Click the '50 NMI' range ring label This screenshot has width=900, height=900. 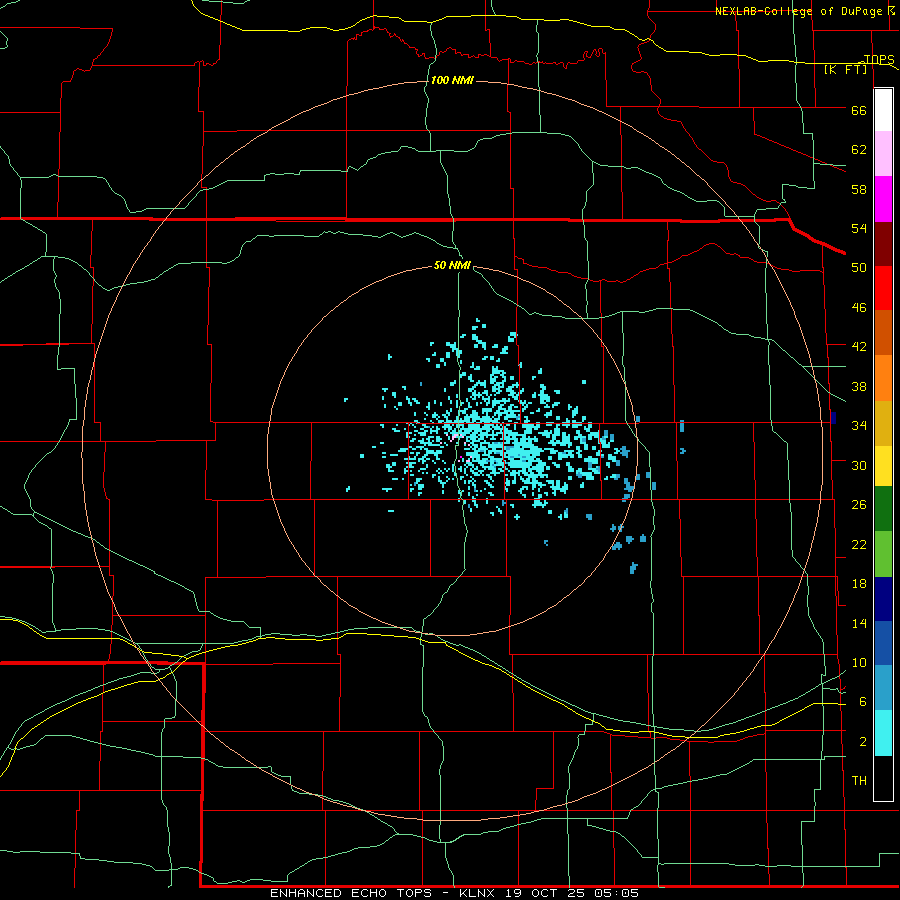coord(452,265)
